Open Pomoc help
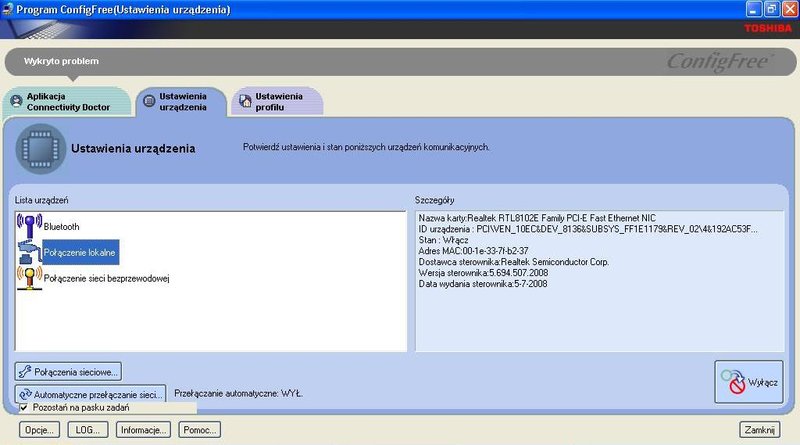 click(199, 430)
